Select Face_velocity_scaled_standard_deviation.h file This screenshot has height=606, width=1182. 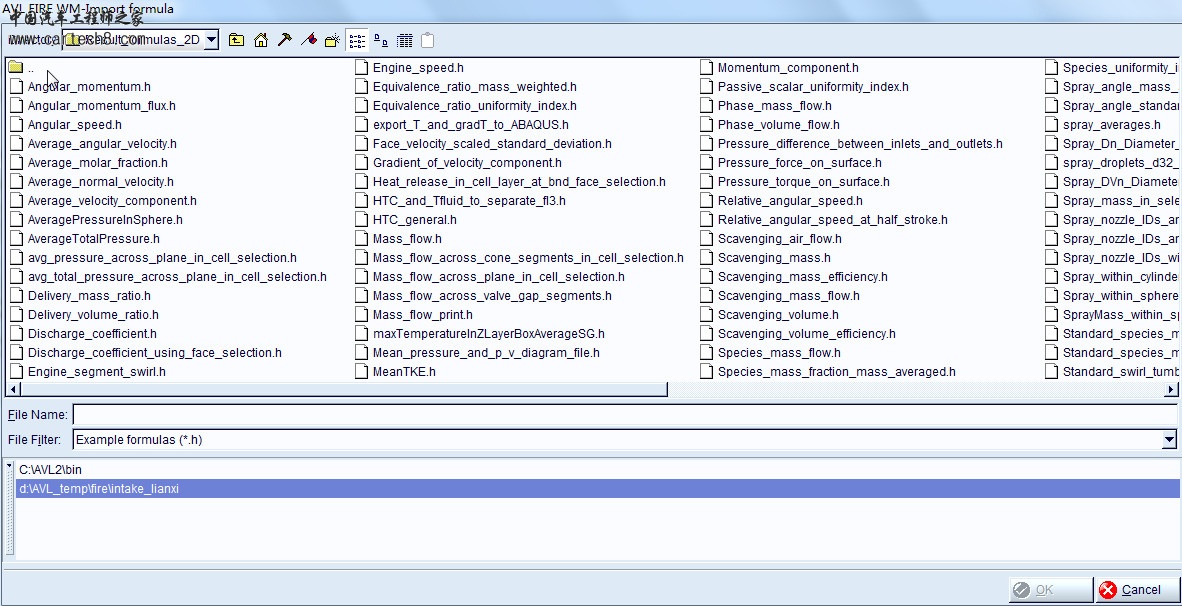click(x=484, y=143)
